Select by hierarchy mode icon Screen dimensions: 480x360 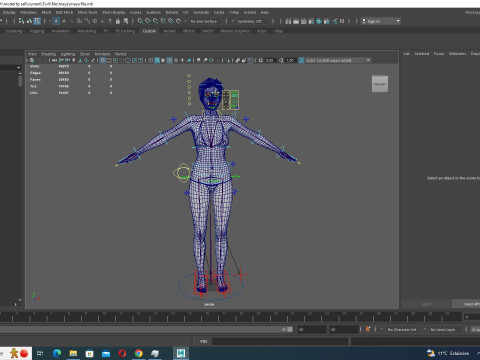(x=21, y=21)
